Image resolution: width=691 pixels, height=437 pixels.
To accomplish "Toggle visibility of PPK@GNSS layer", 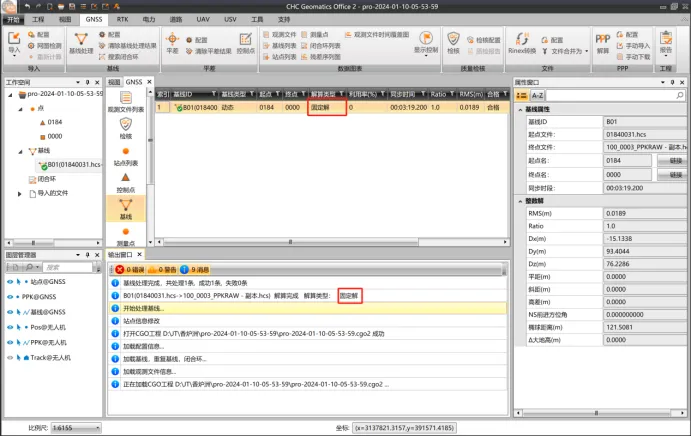I will 10,297.
